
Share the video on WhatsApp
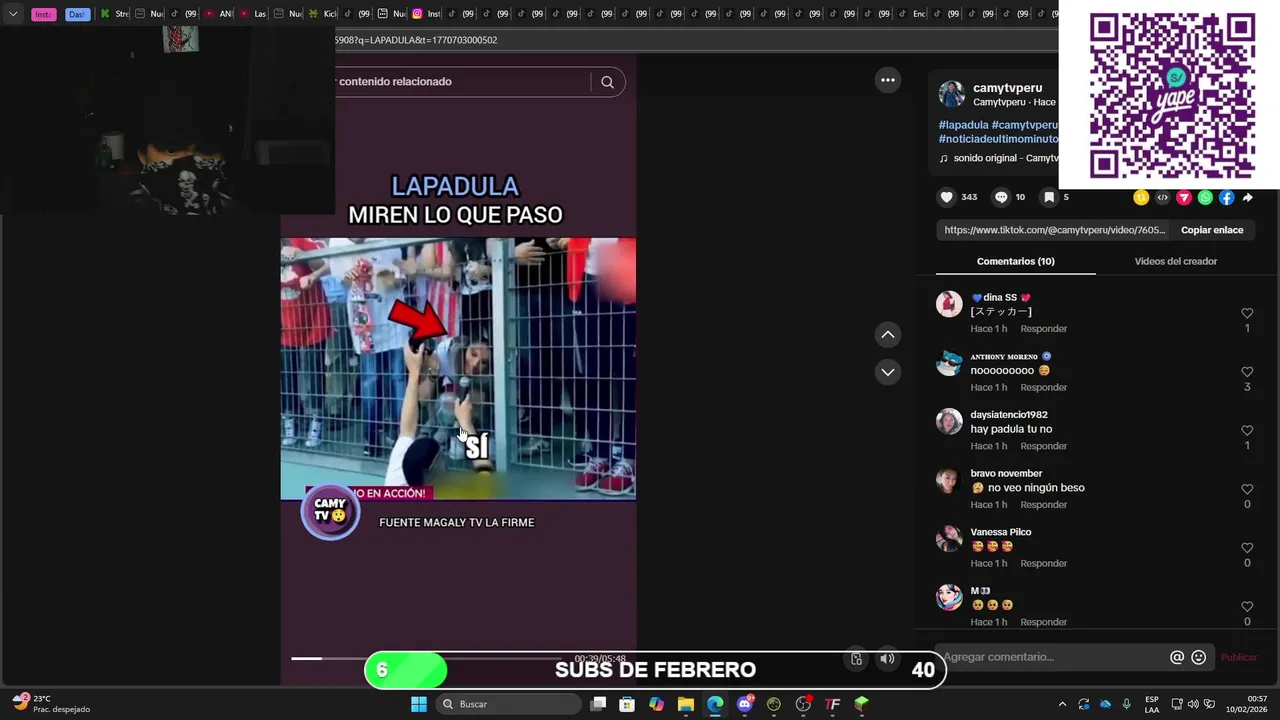click(x=1205, y=198)
